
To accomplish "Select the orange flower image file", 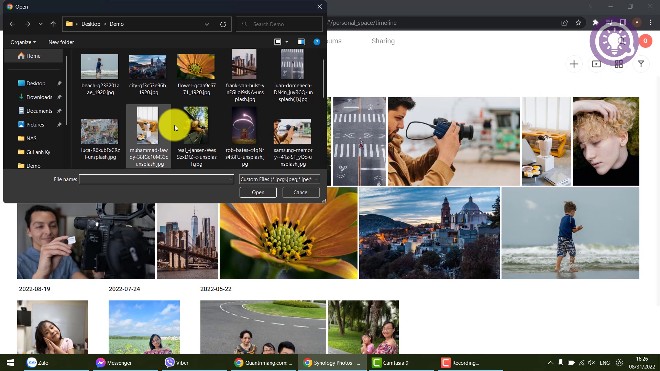I will [x=196, y=74].
